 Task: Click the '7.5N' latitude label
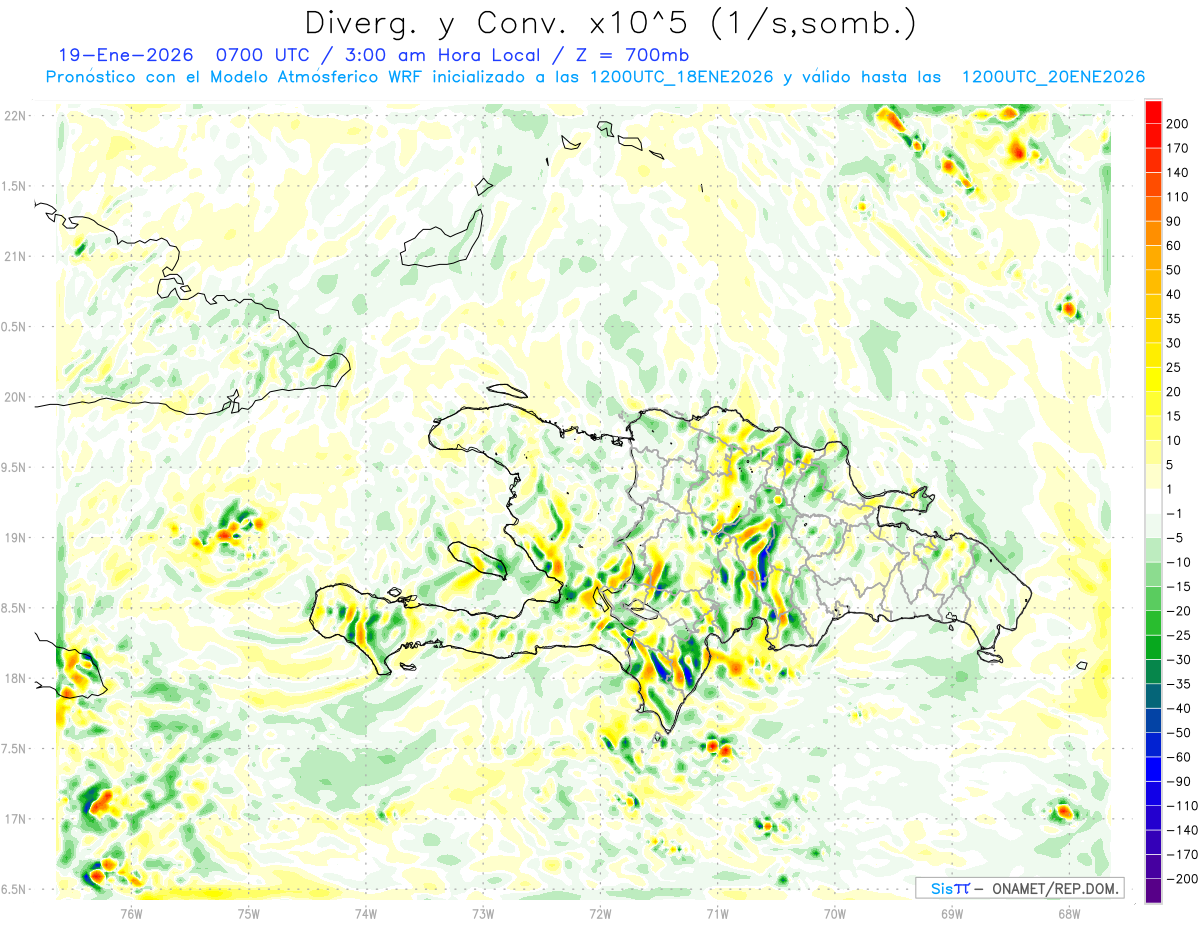(13, 748)
